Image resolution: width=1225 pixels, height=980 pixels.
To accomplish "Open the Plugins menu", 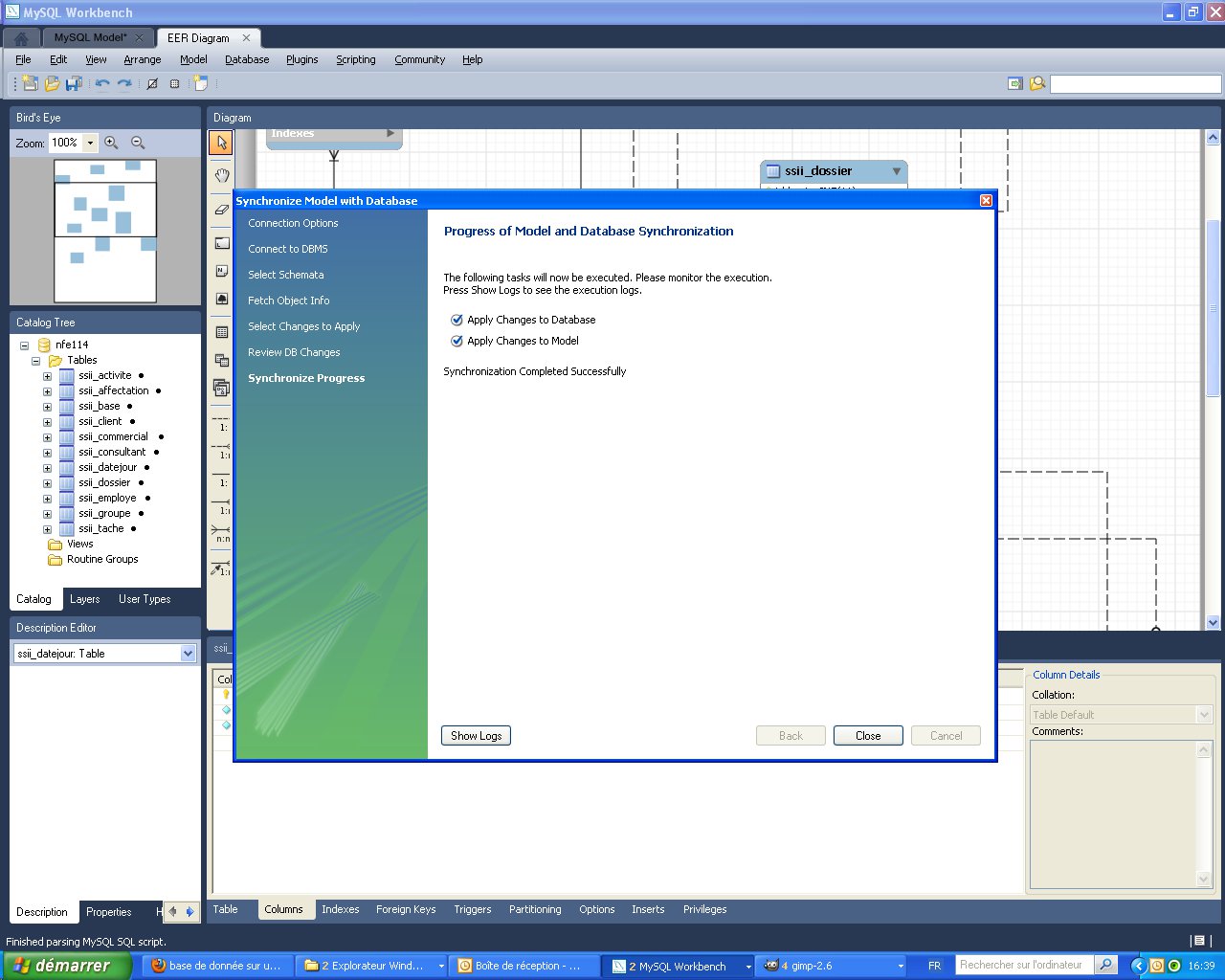I will 302,59.
